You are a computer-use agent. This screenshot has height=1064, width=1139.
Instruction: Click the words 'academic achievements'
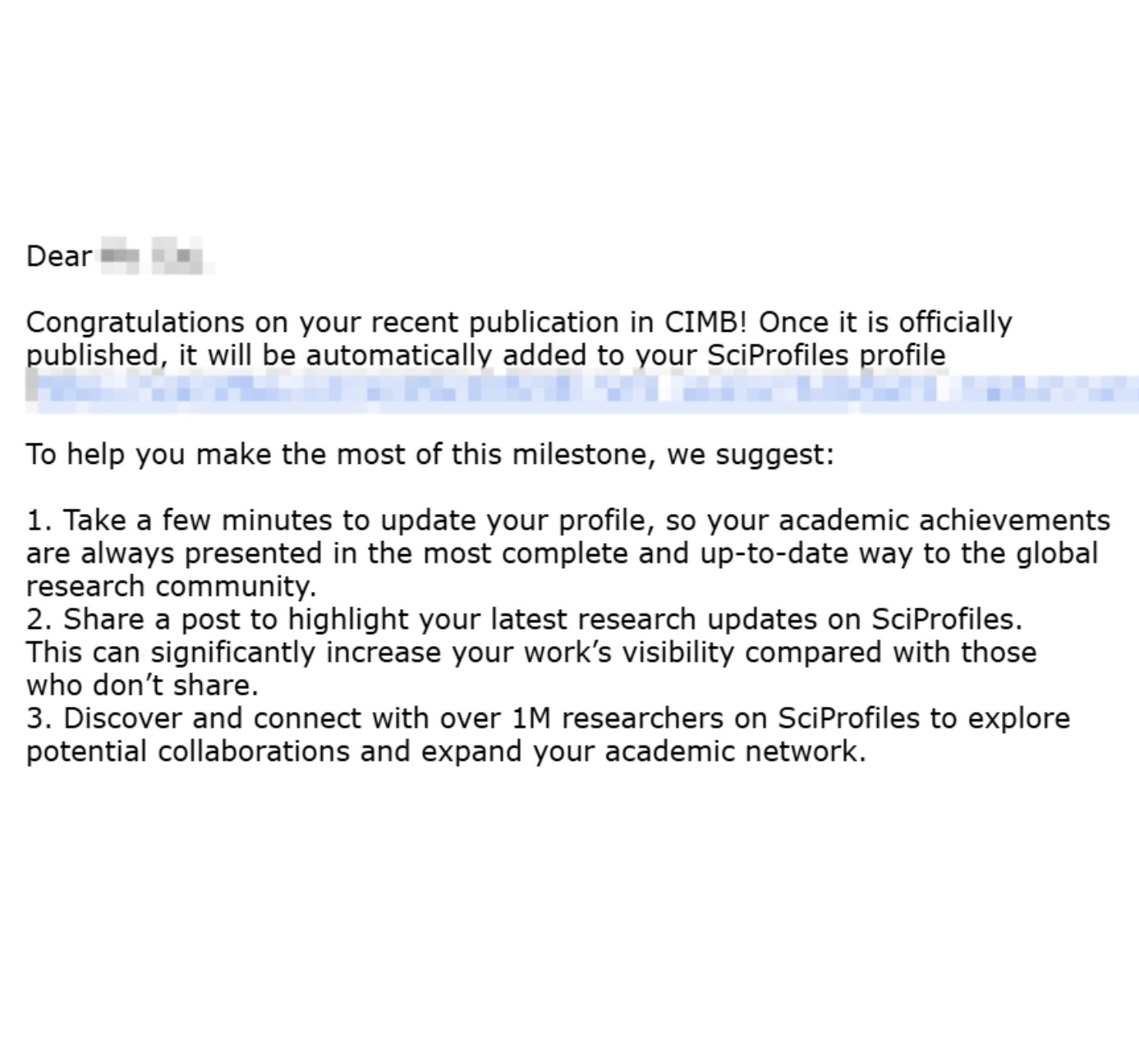[x=944, y=521]
